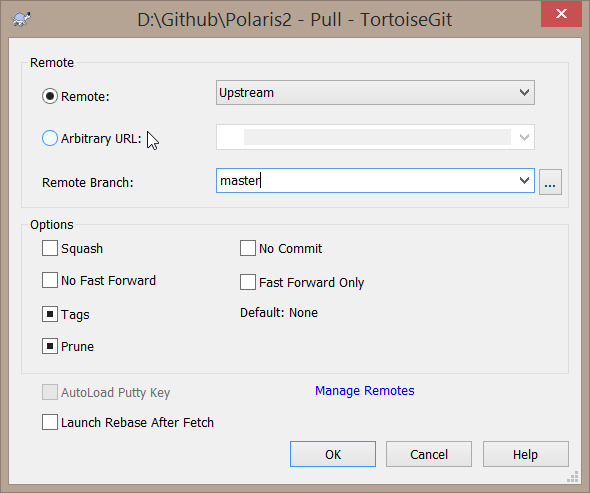
Task: Click the resize grip in dialog corner
Action: click(x=573, y=476)
